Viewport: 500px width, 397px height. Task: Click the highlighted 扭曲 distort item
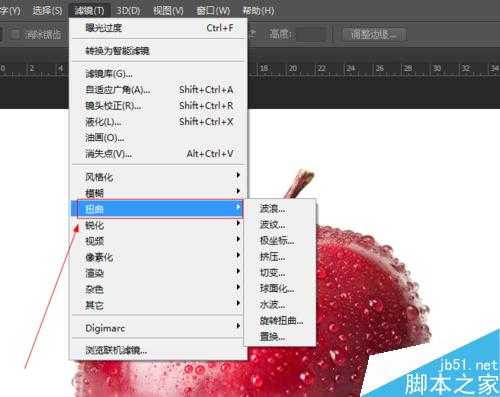pos(157,209)
